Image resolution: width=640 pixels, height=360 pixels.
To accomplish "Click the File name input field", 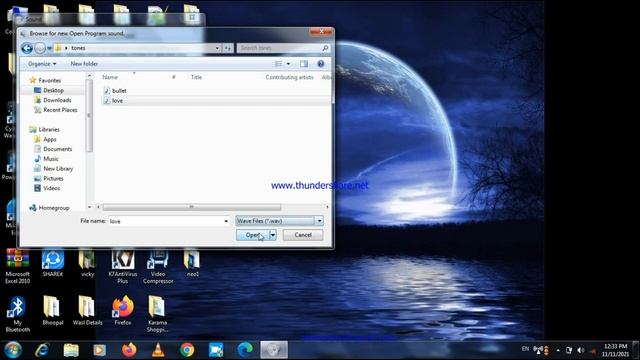I will coord(166,221).
